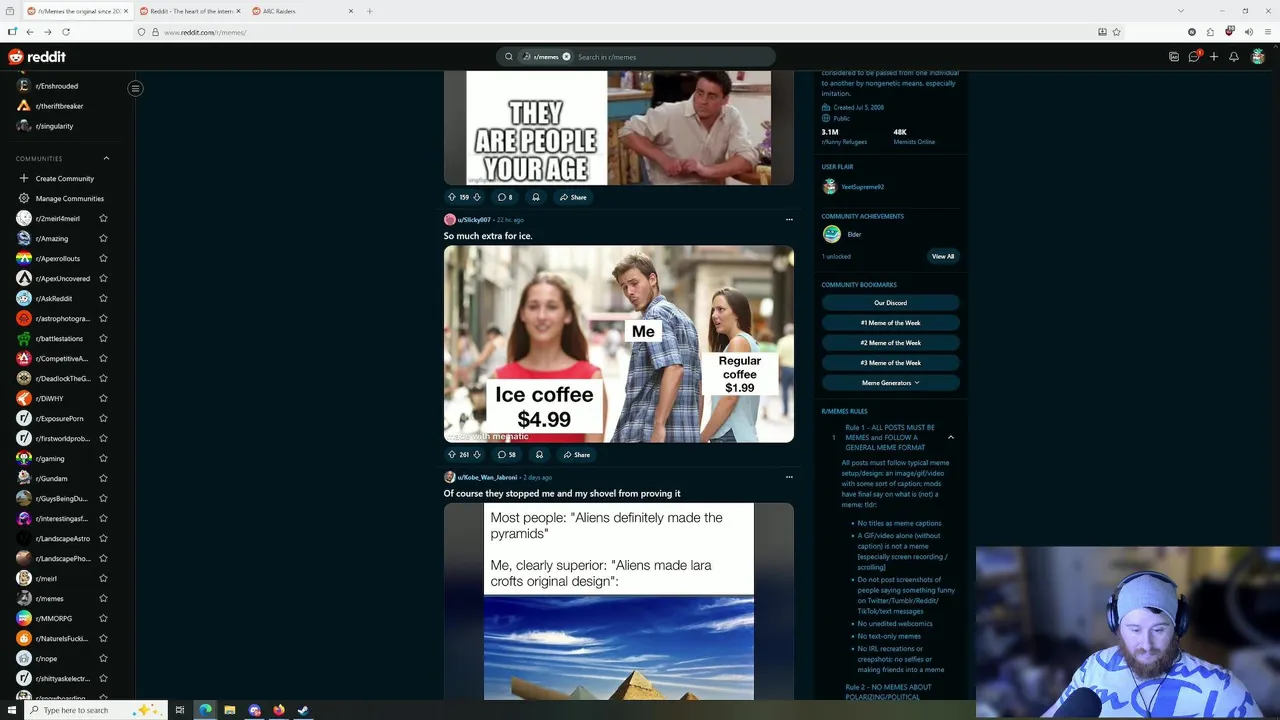Image resolution: width=1280 pixels, height=720 pixels.
Task: Share the ice coffee meme post
Action: (576, 455)
